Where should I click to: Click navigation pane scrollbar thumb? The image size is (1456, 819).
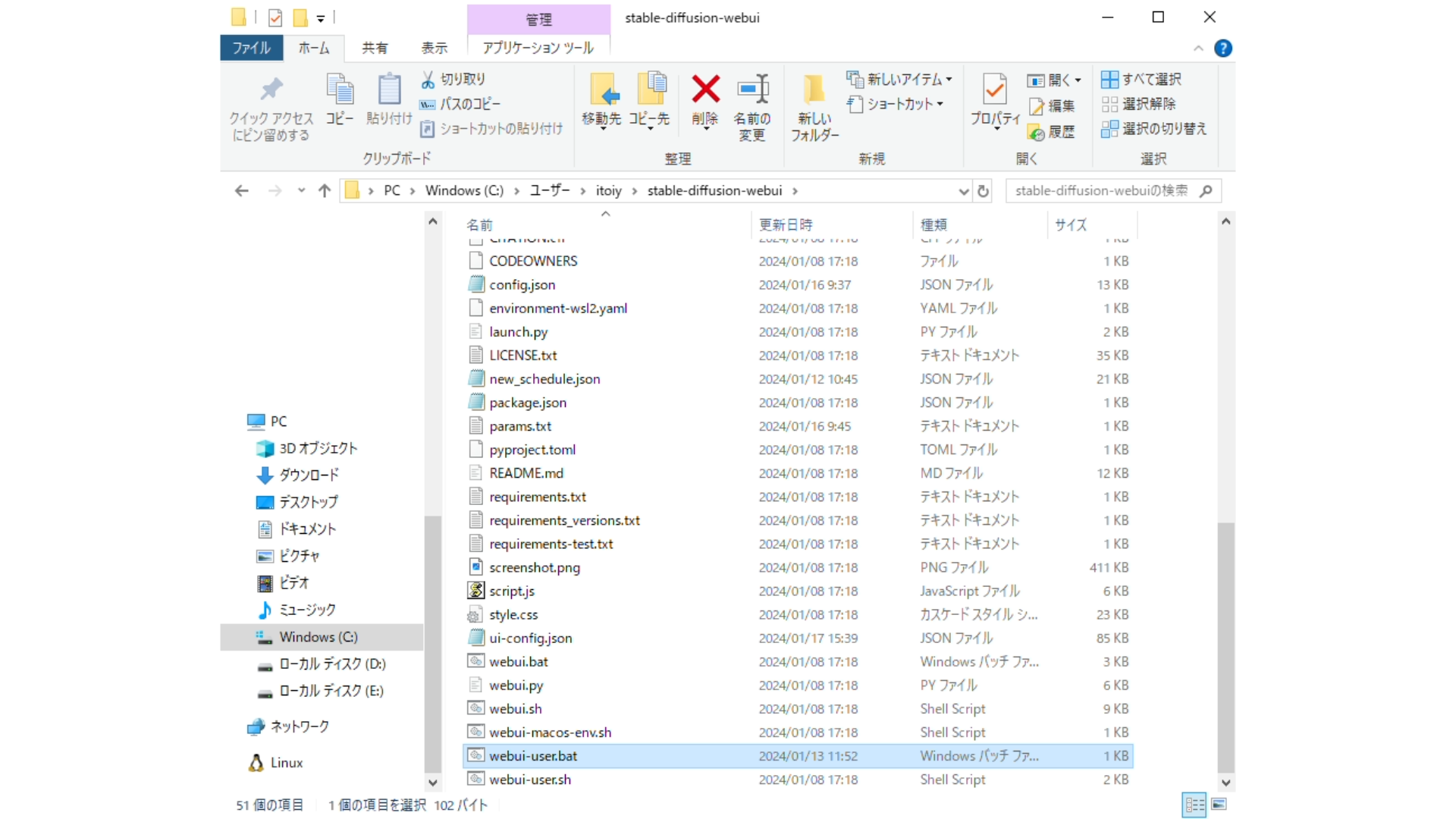(x=432, y=643)
